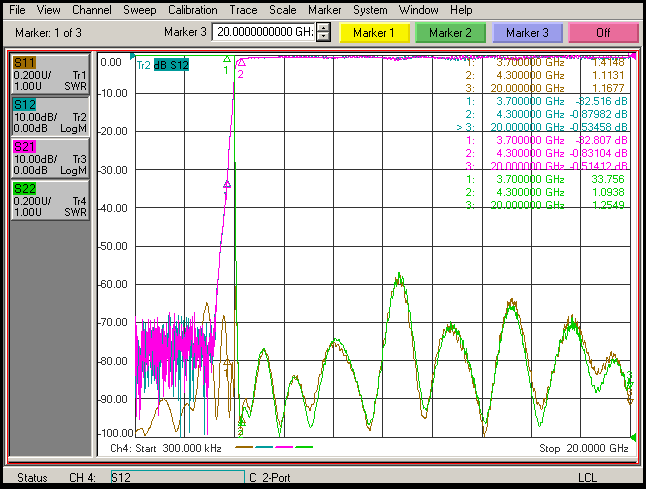Open the Trace menu
646x489 pixels.
[x=243, y=9]
